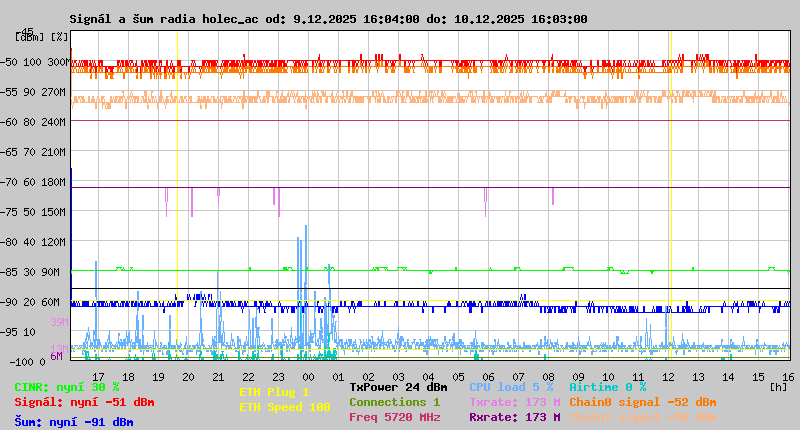The width and height of the screenshot is (800, 430).
Task: Click the 'ETH Plug 1' legend label
Action: pos(274,392)
